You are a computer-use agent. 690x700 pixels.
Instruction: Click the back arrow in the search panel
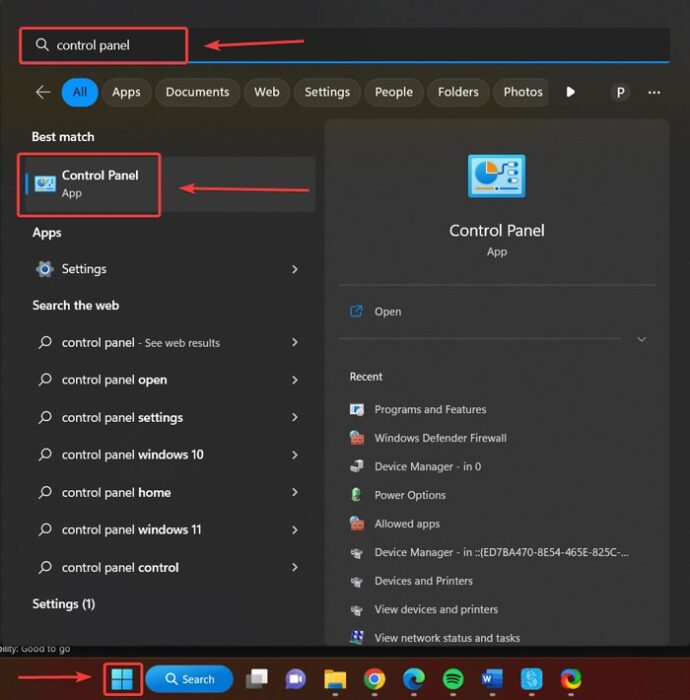pyautogui.click(x=43, y=92)
